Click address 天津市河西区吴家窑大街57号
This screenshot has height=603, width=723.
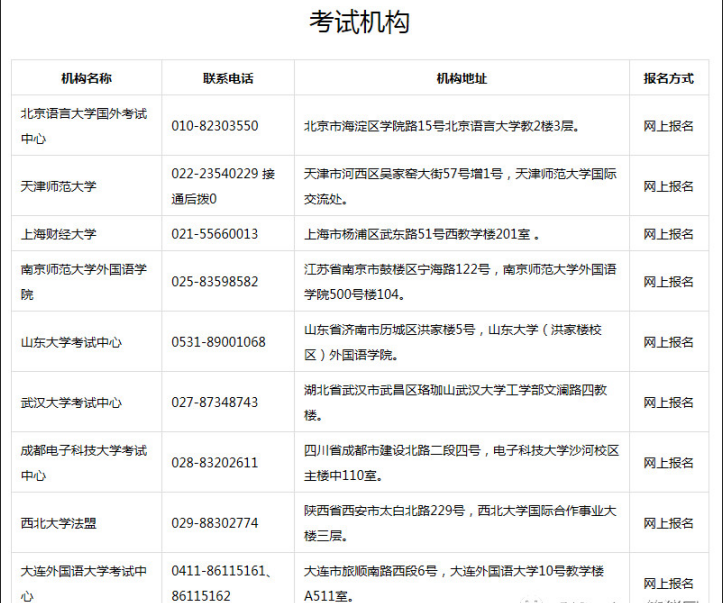tap(390, 174)
